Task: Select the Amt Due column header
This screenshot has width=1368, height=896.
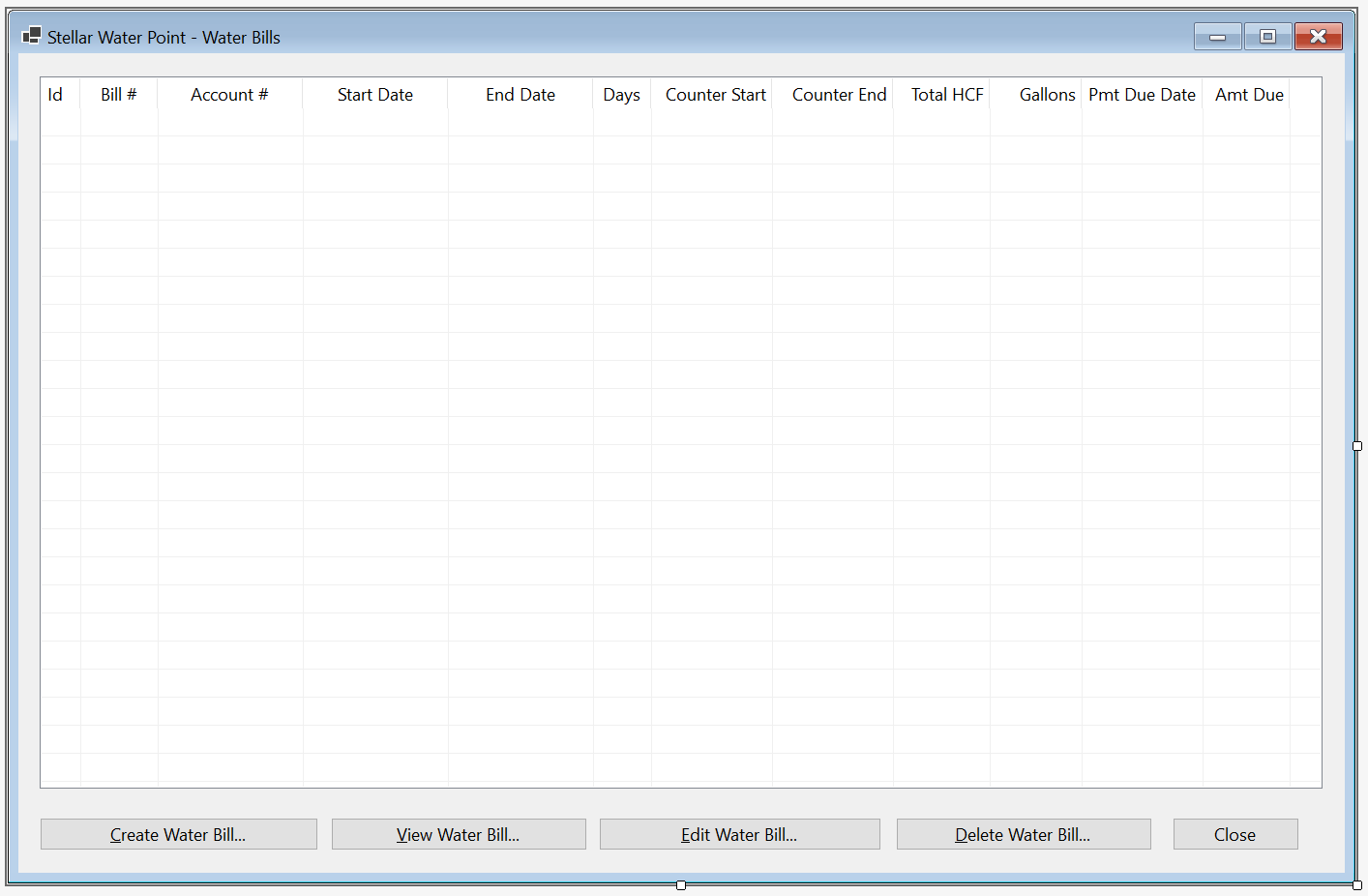Action: coord(1246,95)
